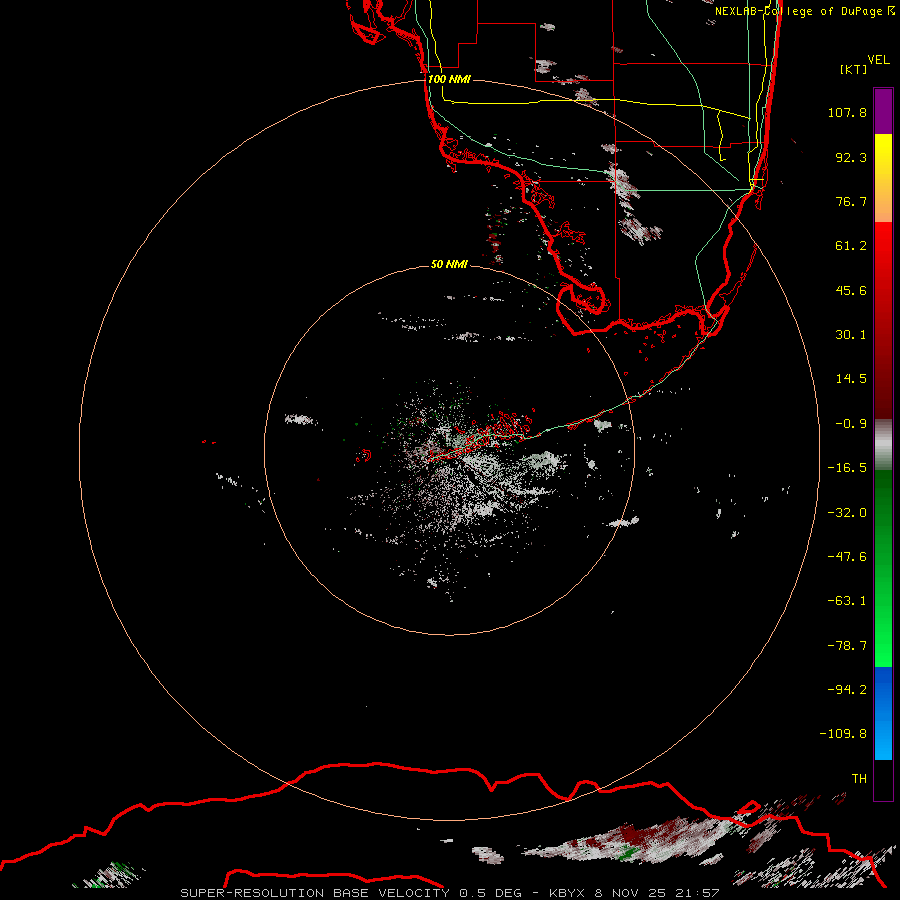Screen dimensions: 900x900
Task: Click the -94.2 velocity scale value
Action: (x=847, y=690)
